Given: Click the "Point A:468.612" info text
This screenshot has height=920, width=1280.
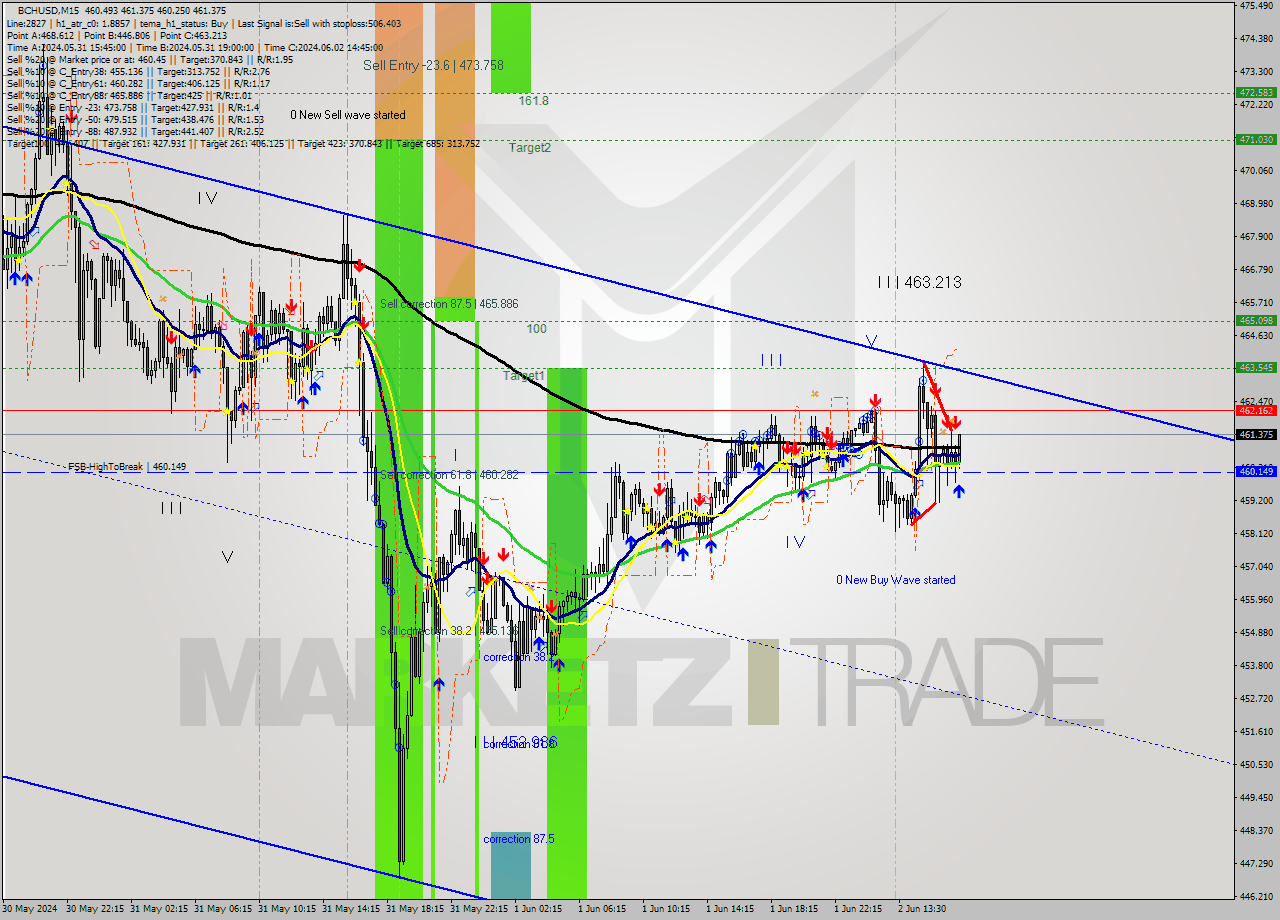Looking at the screenshot, I should point(40,35).
